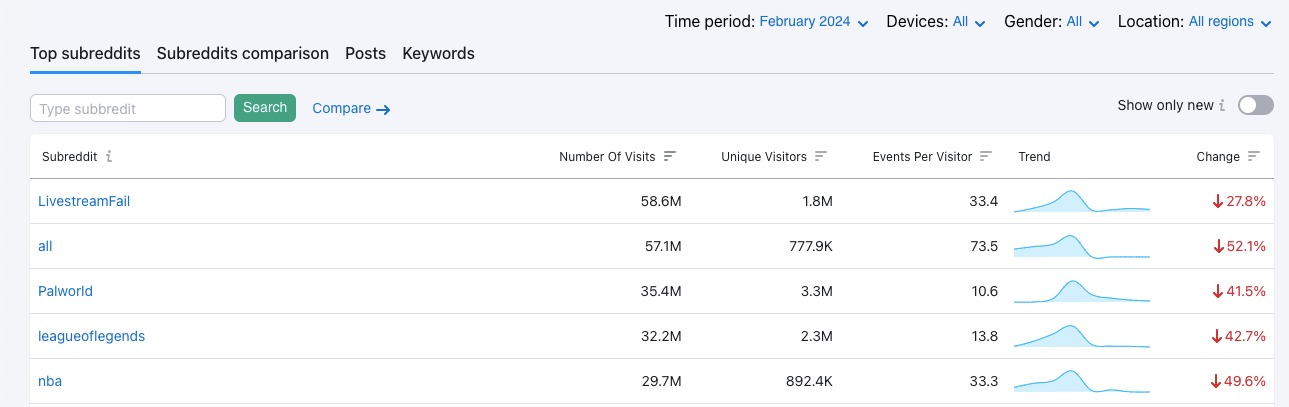The image size is (1289, 407).
Task: Open the Posts tab
Action: tap(365, 53)
